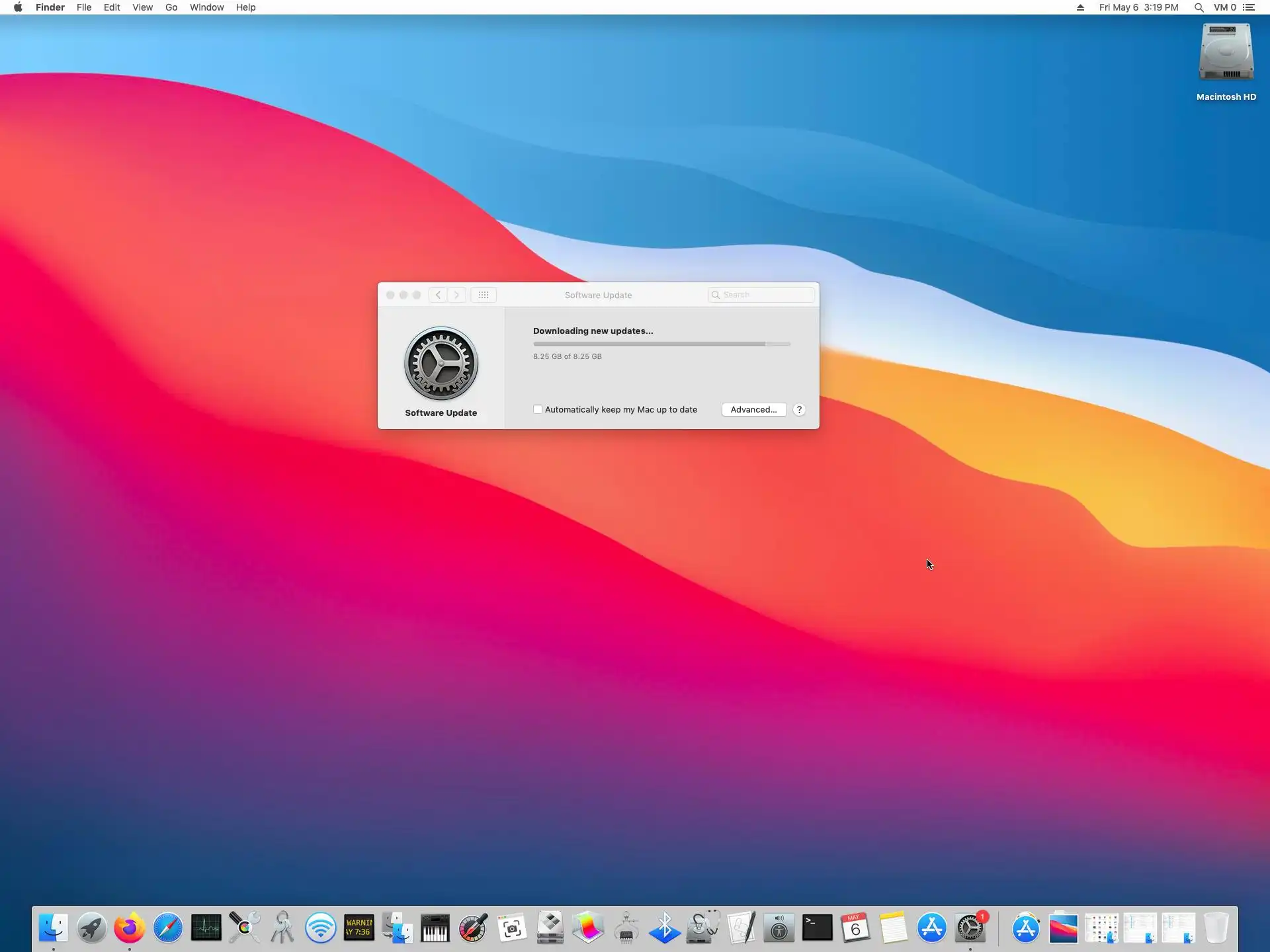1270x952 pixels.
Task: Click the help question mark button
Action: point(799,410)
